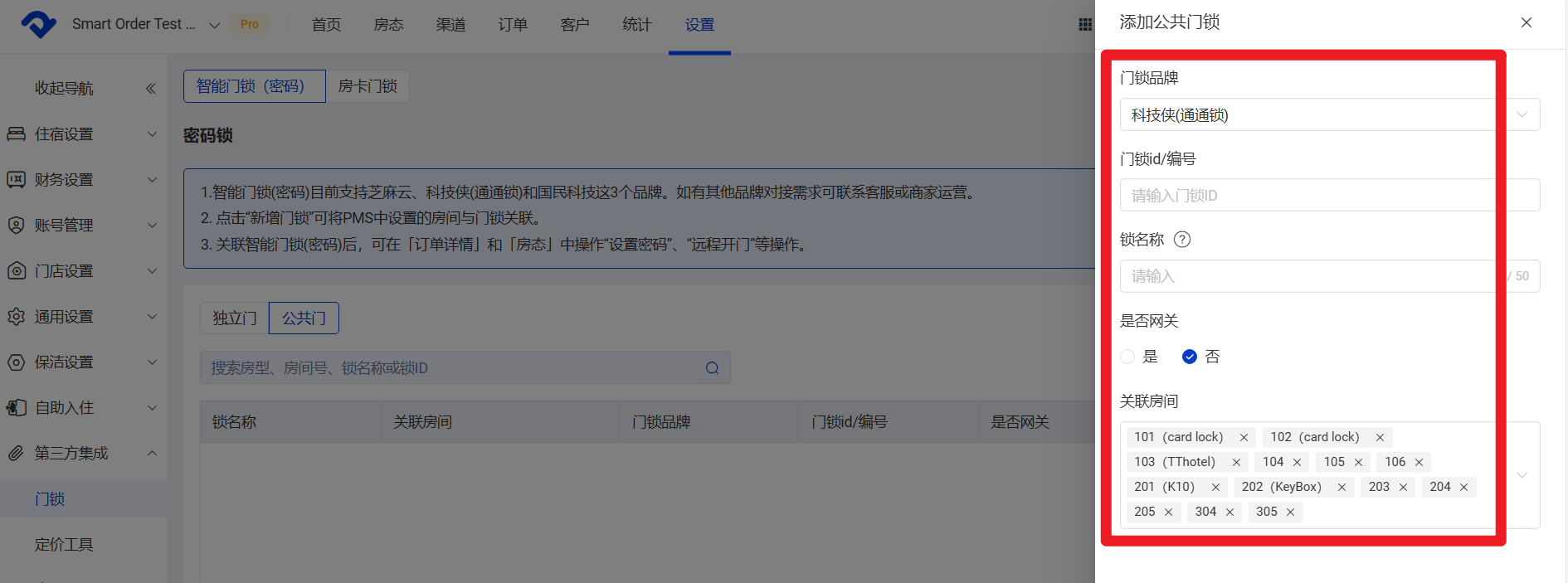
Task: Click the room/lock search field
Action: pos(465,367)
